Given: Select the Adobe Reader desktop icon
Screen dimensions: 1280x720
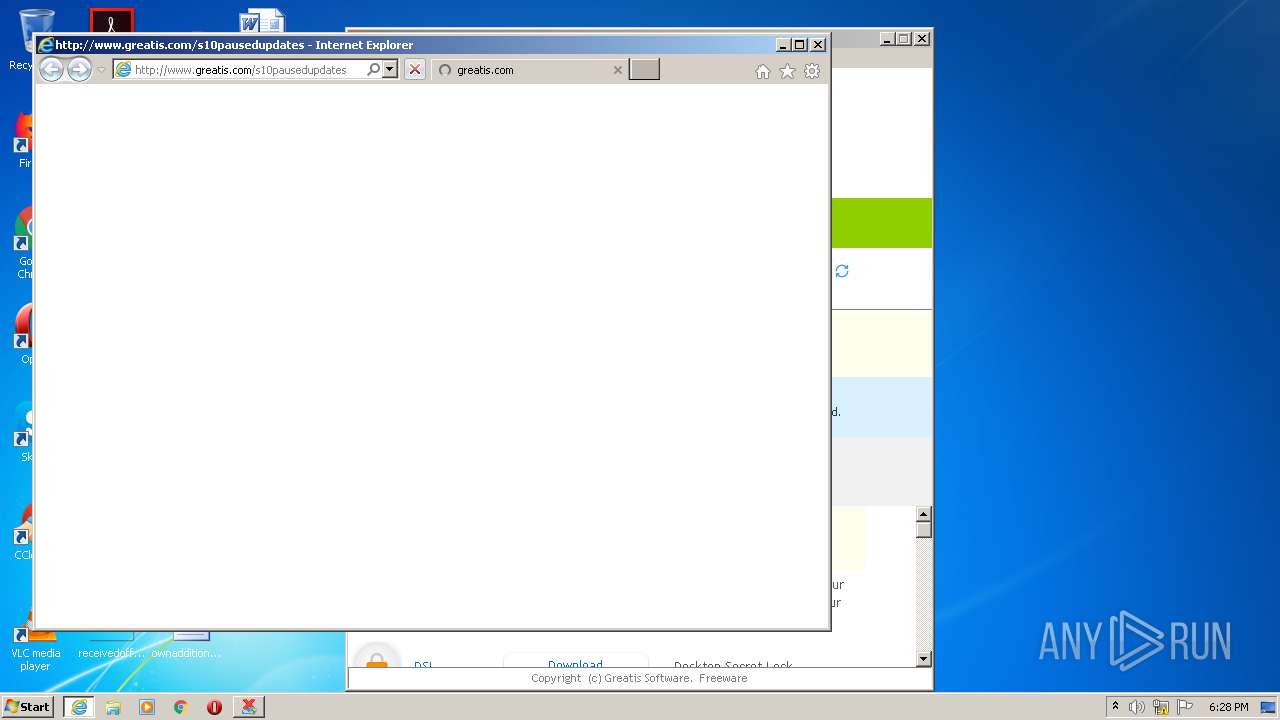Looking at the screenshot, I should 111,21.
